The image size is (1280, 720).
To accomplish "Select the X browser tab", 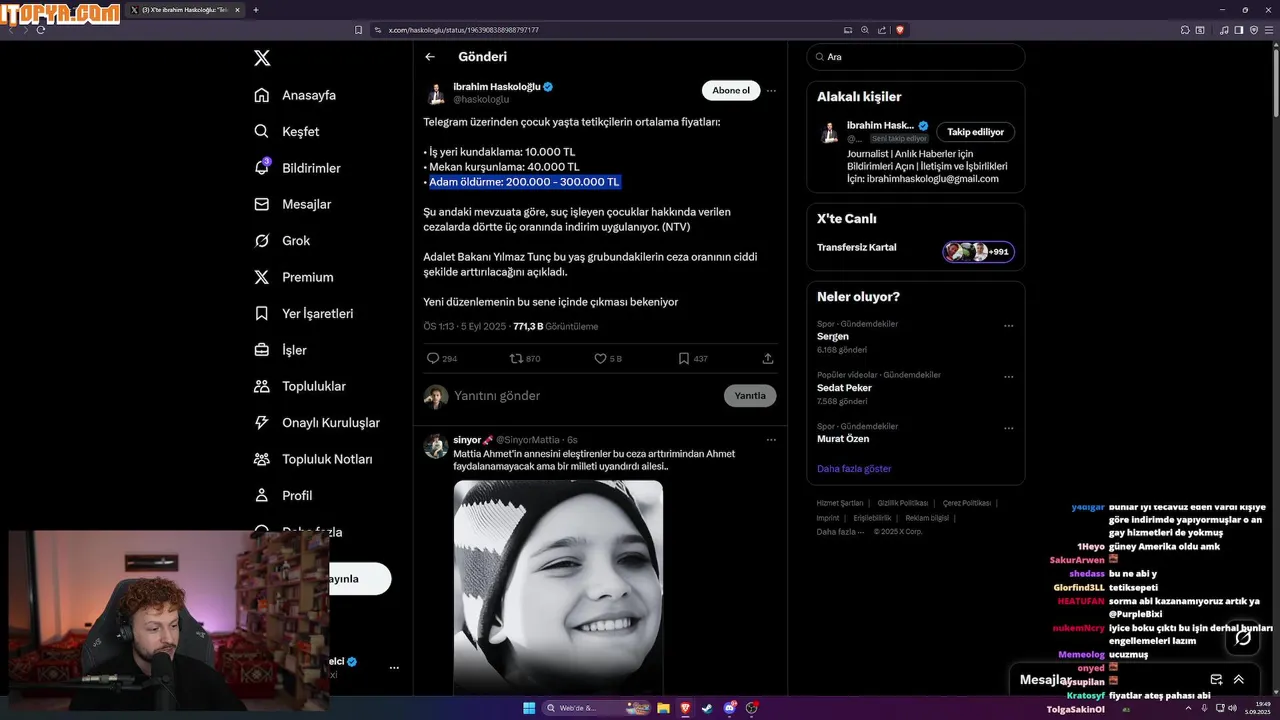I will pos(185,10).
